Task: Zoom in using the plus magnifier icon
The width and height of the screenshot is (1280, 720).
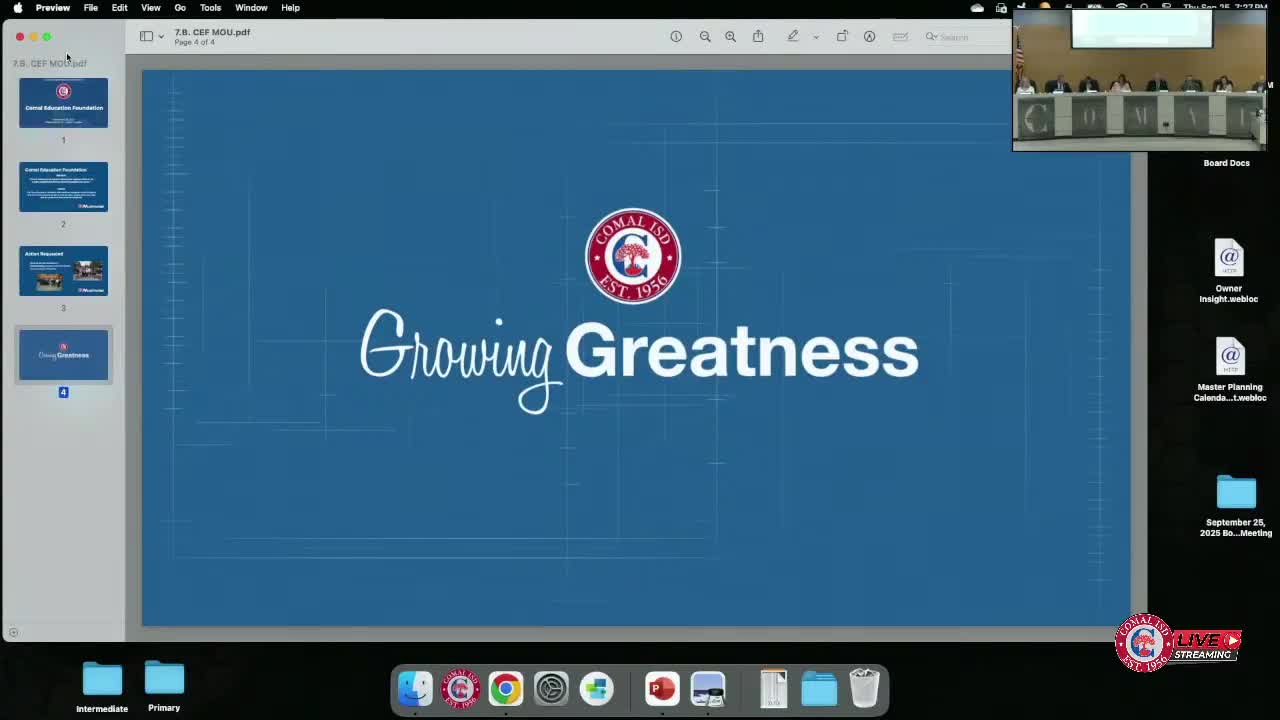Action: coord(731,37)
